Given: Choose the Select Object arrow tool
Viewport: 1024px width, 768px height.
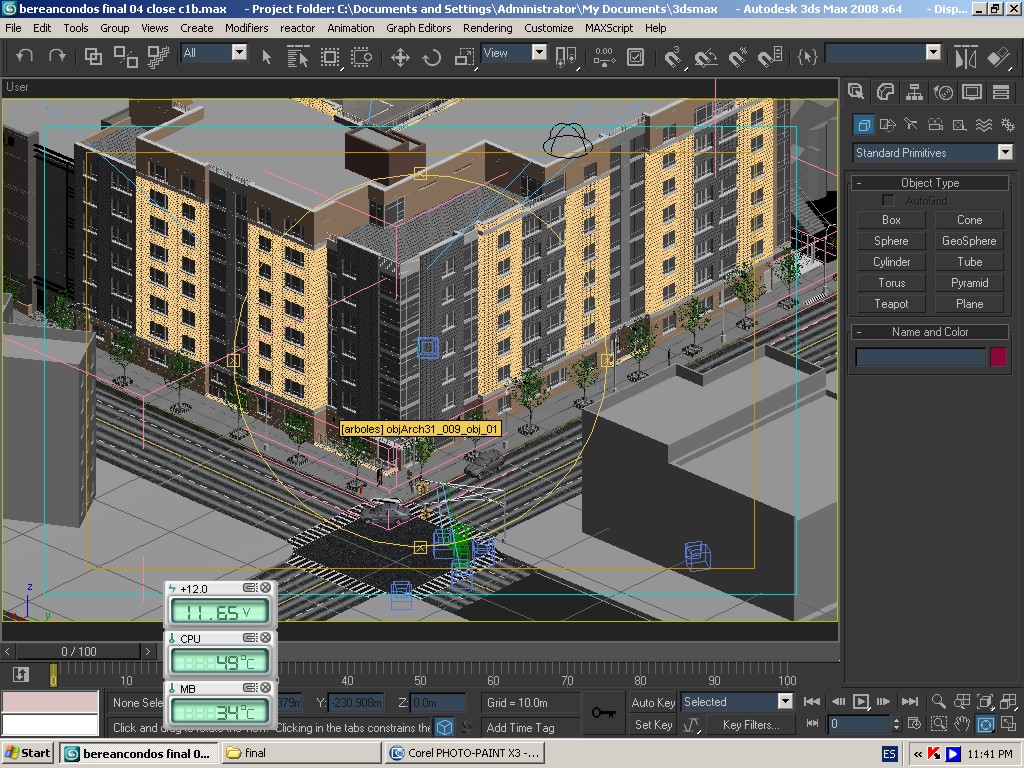Looking at the screenshot, I should tap(266, 57).
